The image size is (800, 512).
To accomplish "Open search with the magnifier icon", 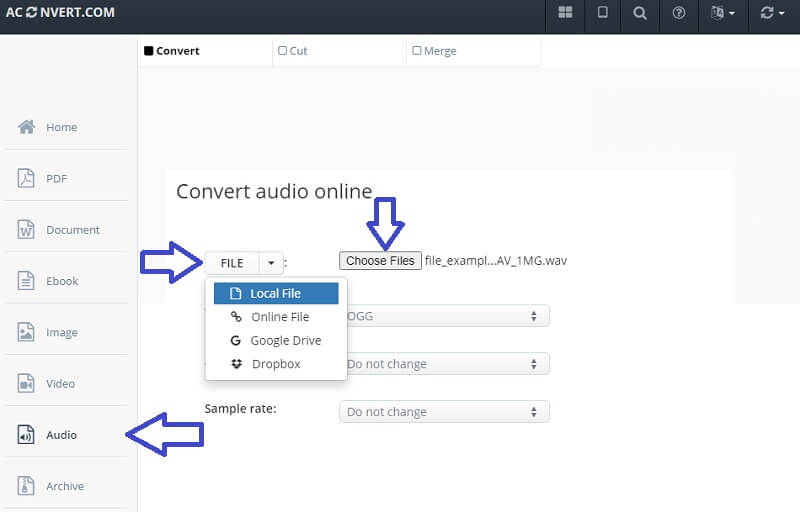I will [640, 13].
